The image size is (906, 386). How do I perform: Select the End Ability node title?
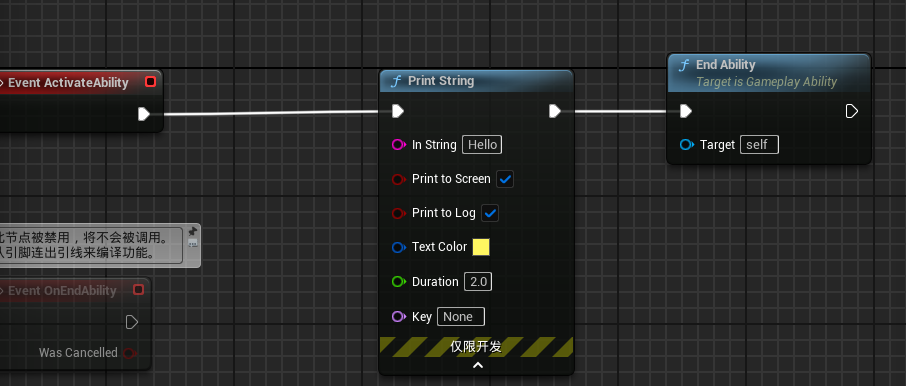pos(725,65)
